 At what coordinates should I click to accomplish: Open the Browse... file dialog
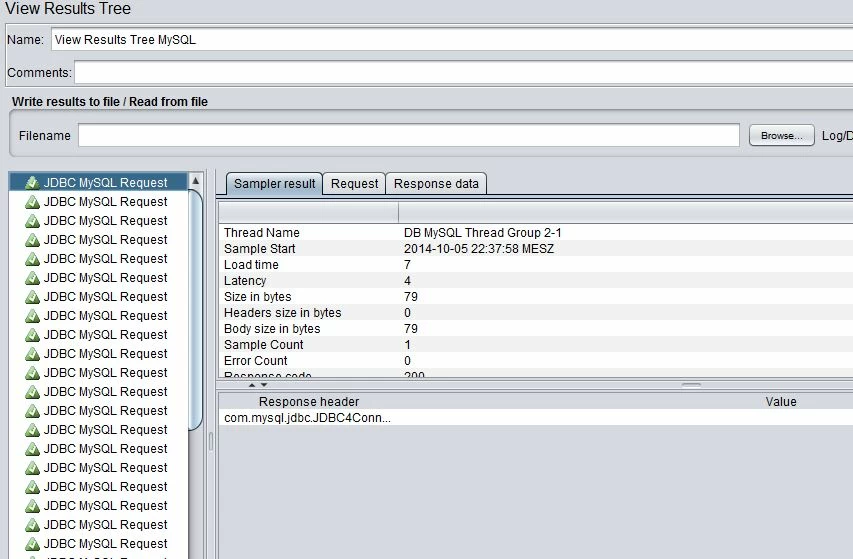tap(781, 135)
